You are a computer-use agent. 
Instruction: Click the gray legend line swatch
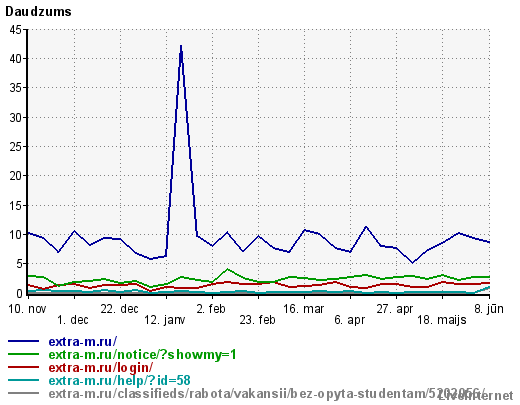click(23, 393)
